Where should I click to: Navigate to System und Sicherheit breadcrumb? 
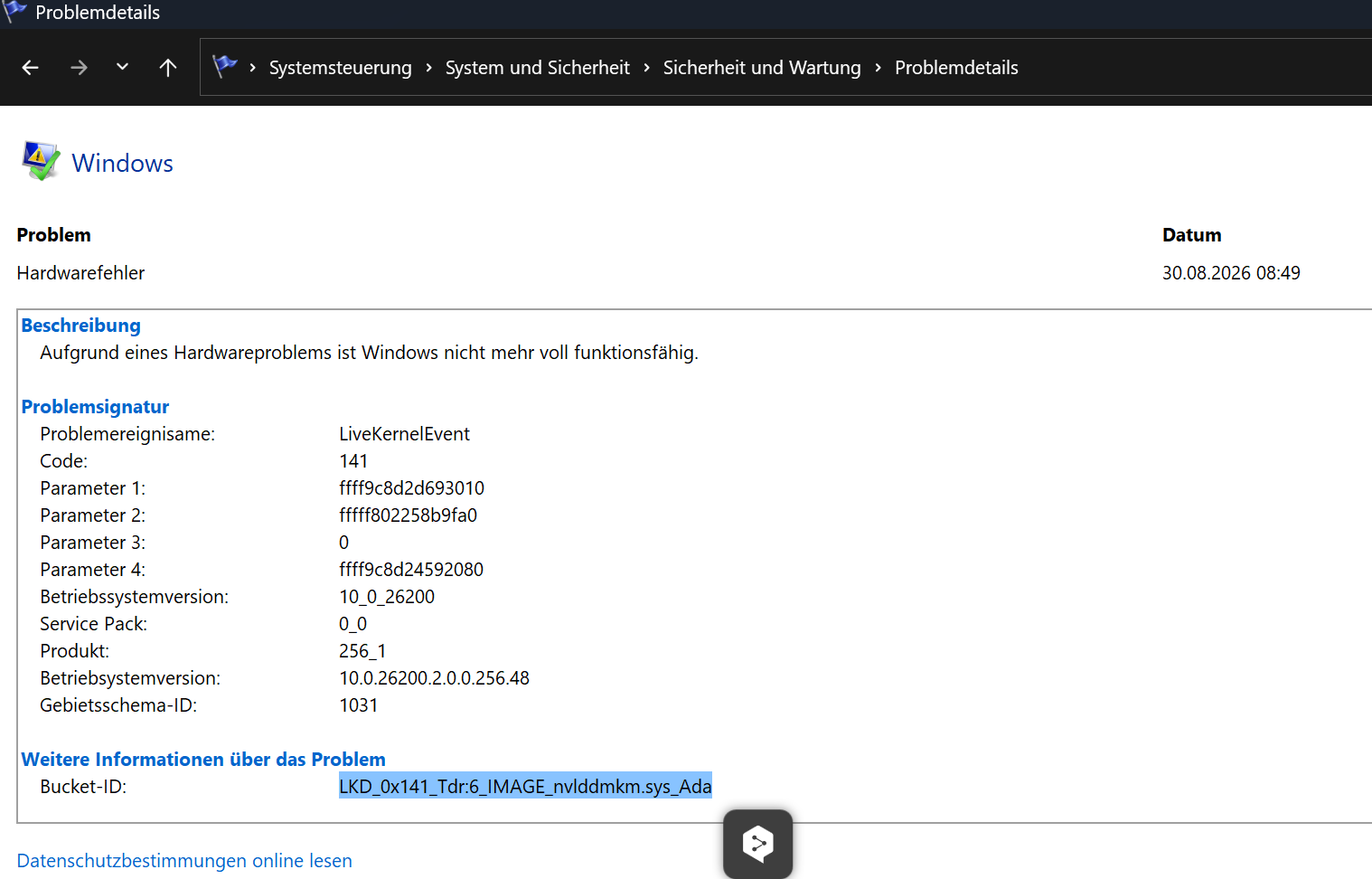pyautogui.click(x=537, y=68)
